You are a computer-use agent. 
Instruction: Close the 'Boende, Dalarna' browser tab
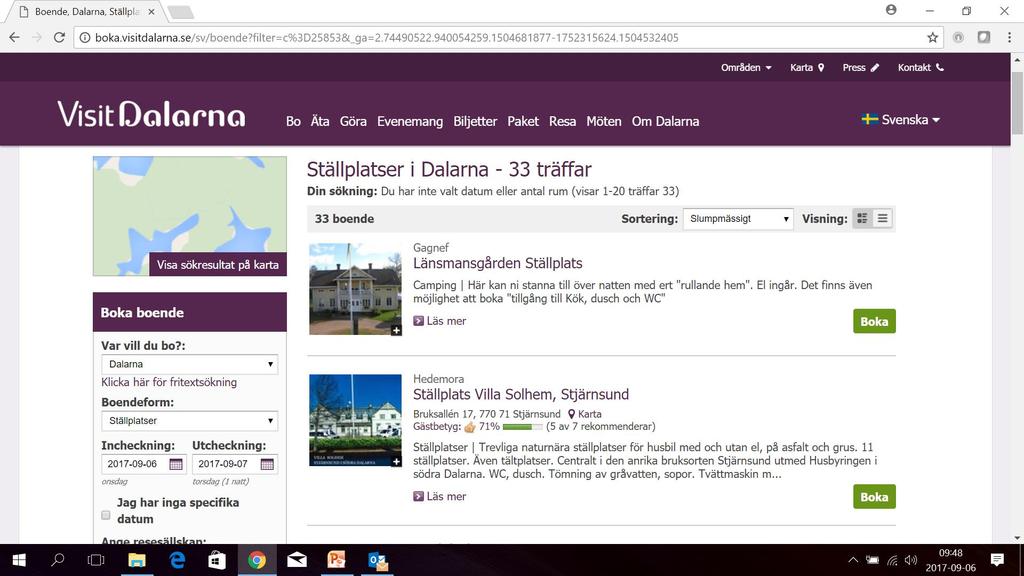pos(152,12)
